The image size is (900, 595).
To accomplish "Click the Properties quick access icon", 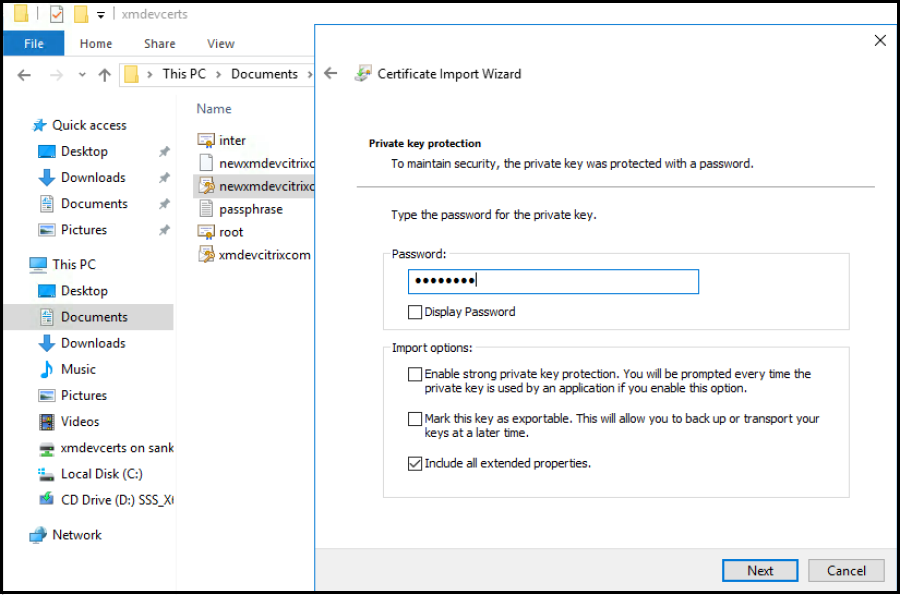I will pyautogui.click(x=56, y=14).
